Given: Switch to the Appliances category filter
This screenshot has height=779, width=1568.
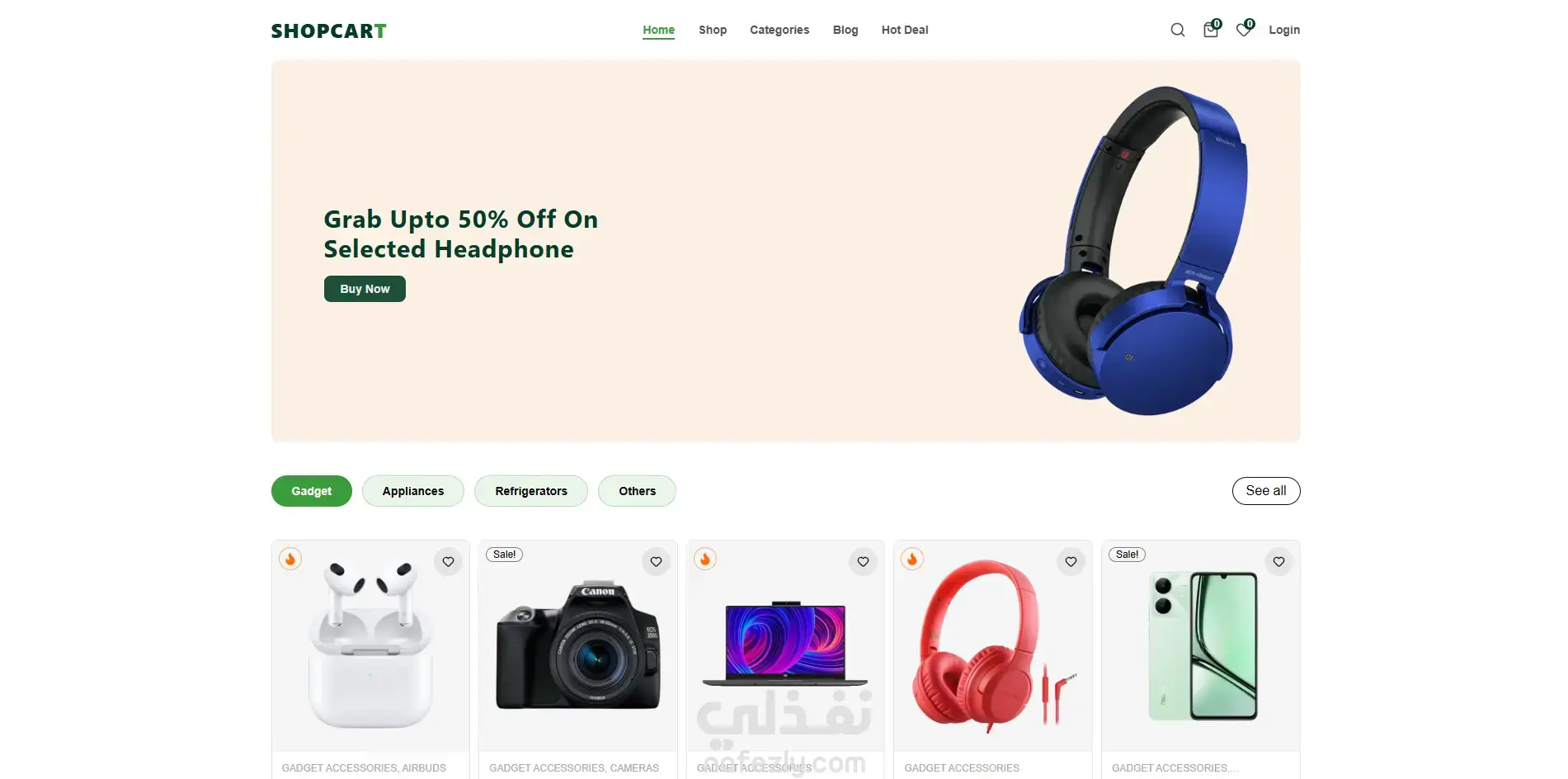Looking at the screenshot, I should point(413,491).
